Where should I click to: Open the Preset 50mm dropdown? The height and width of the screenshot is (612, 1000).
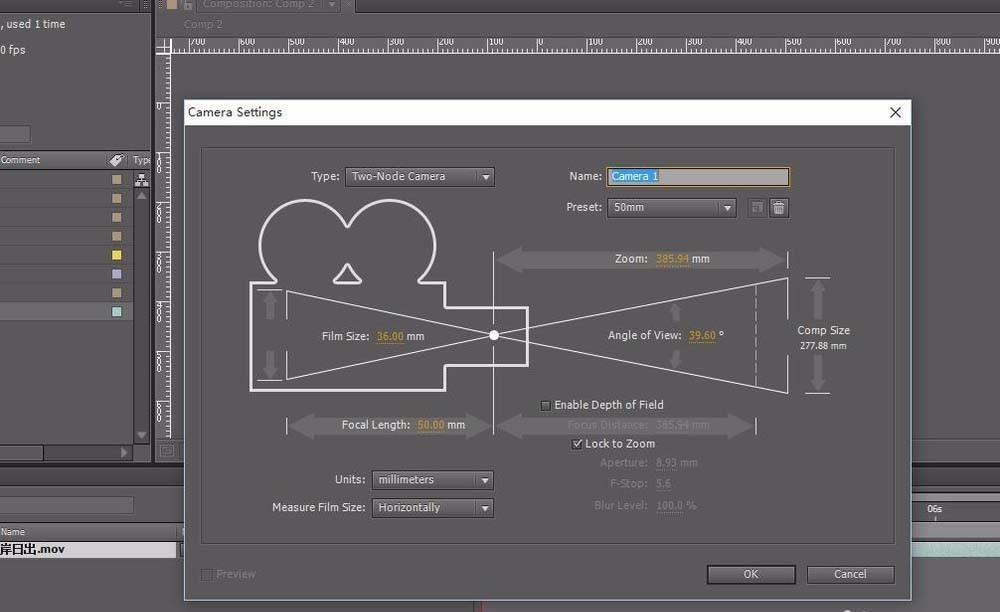tap(672, 208)
